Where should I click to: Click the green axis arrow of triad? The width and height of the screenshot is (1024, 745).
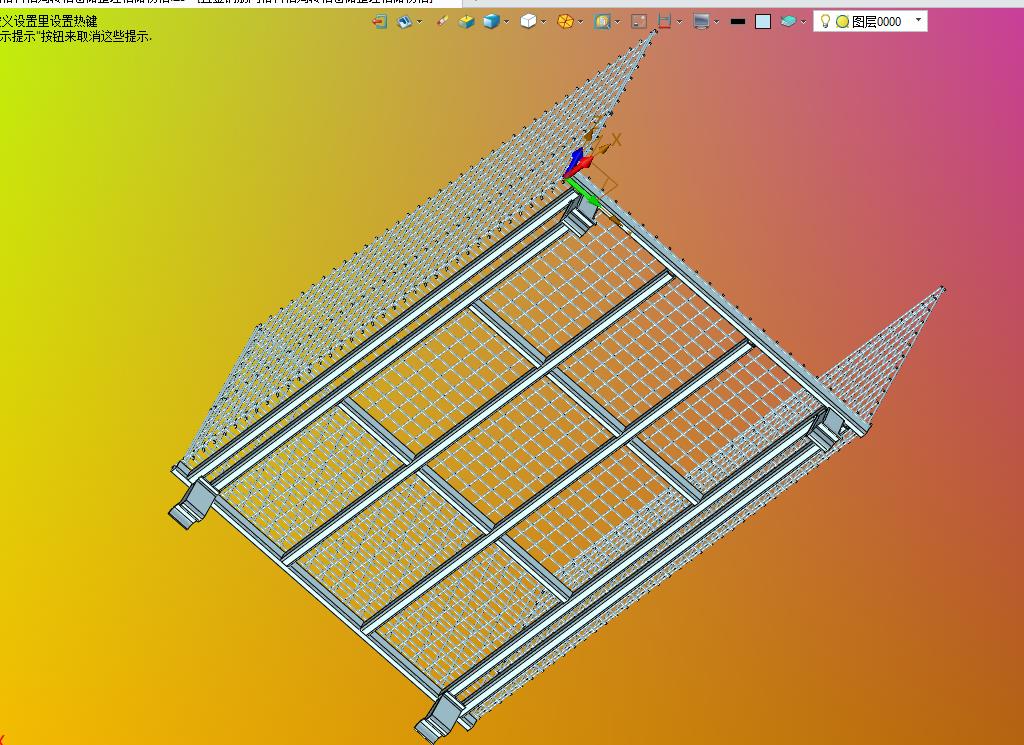(583, 194)
